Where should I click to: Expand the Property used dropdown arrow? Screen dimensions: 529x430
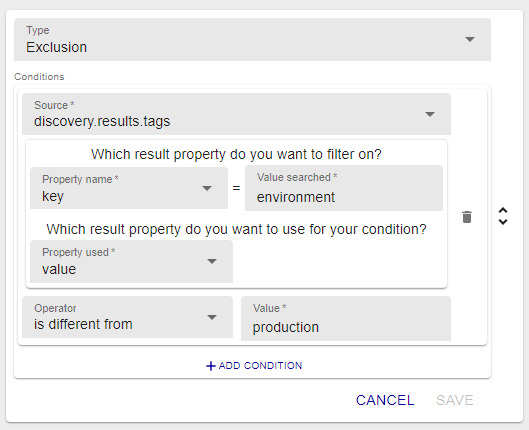click(x=212, y=261)
